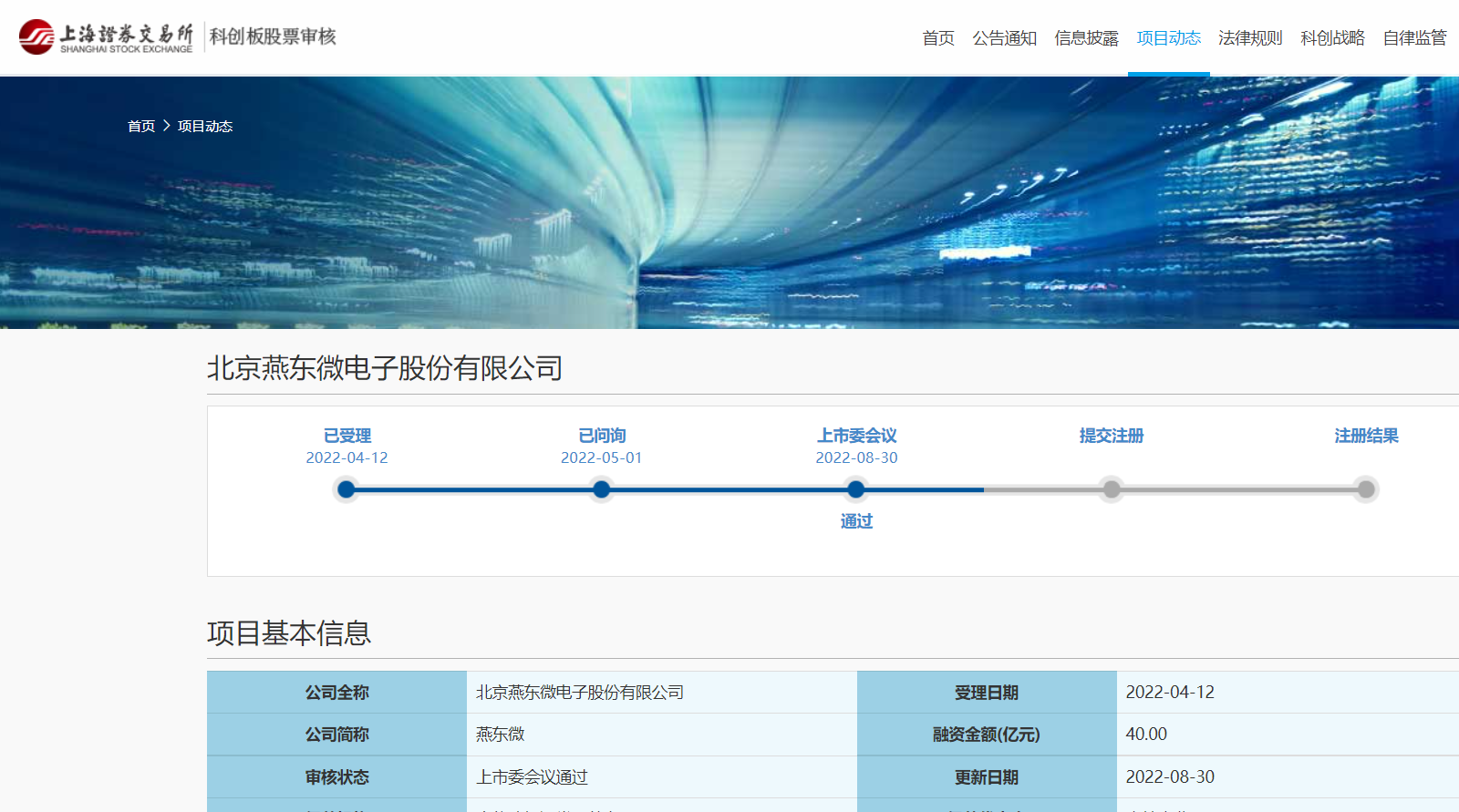Click the 公司全称 table header cell
This screenshot has width=1459, height=812.
click(336, 693)
